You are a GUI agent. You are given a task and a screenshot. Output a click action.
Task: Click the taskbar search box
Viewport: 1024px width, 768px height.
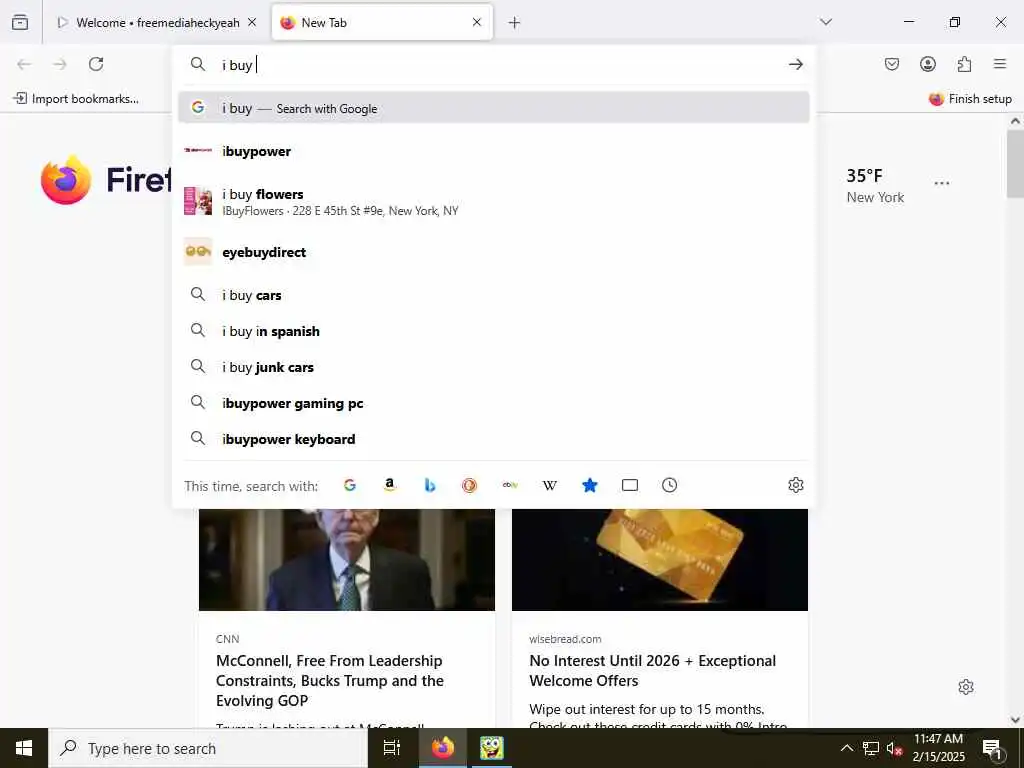[x=208, y=748]
